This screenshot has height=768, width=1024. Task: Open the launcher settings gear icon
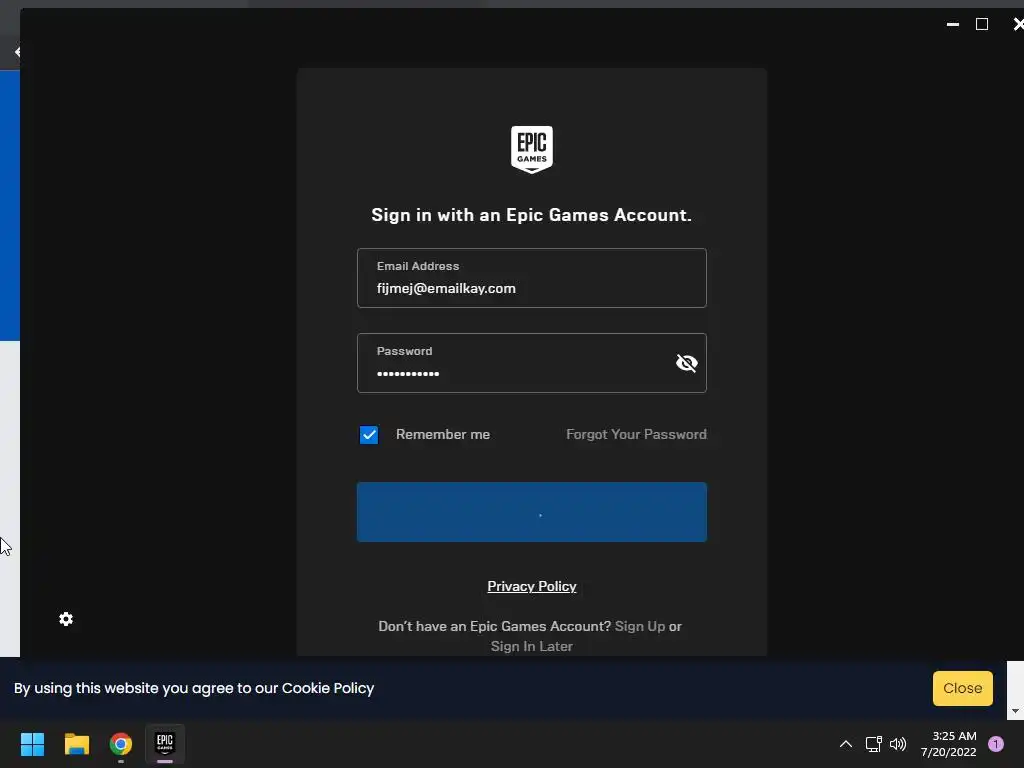[x=66, y=619]
